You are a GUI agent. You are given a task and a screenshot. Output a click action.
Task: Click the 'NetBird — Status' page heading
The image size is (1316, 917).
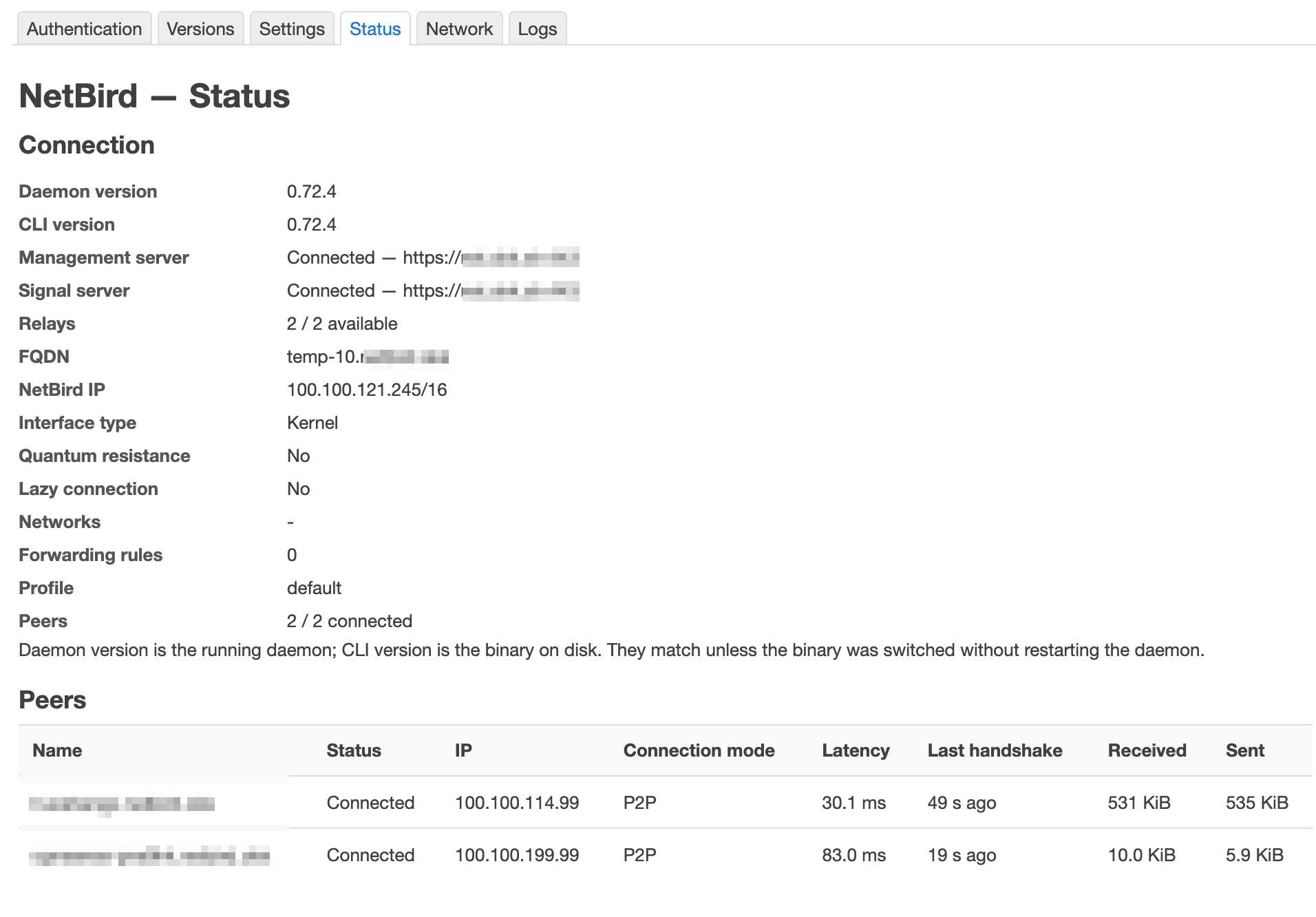click(x=154, y=96)
